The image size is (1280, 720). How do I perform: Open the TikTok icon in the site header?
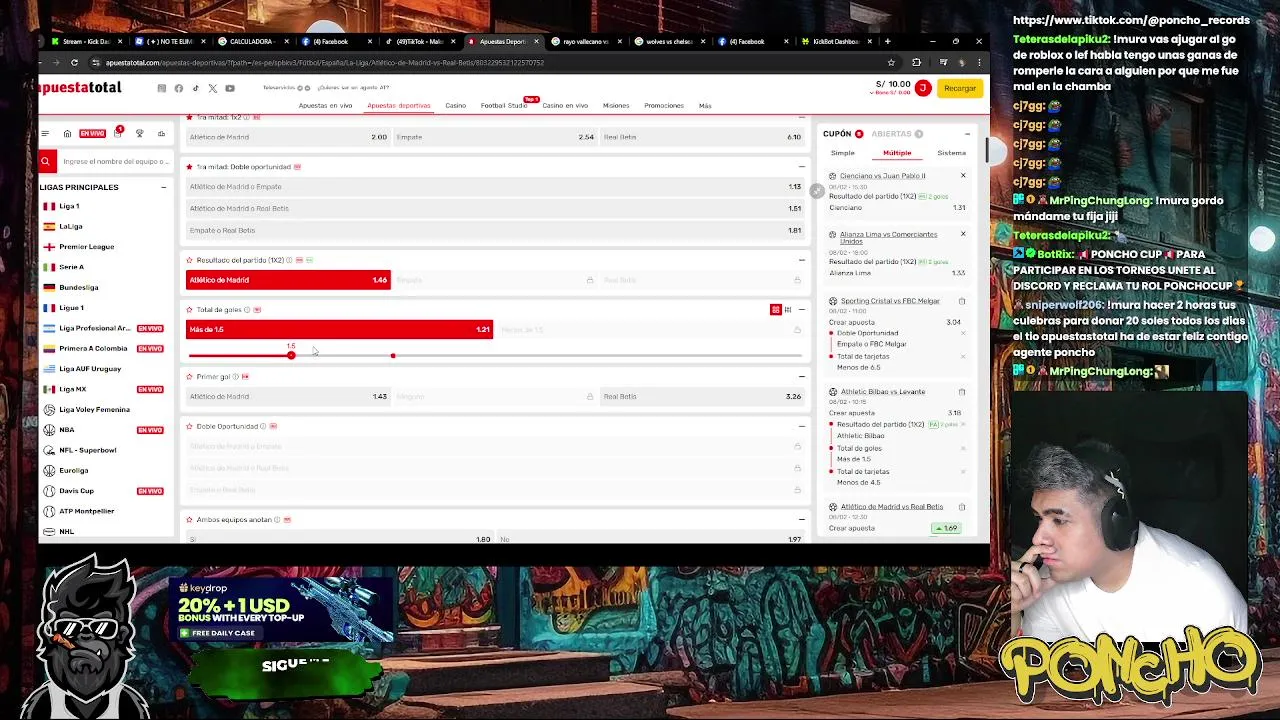point(196,88)
